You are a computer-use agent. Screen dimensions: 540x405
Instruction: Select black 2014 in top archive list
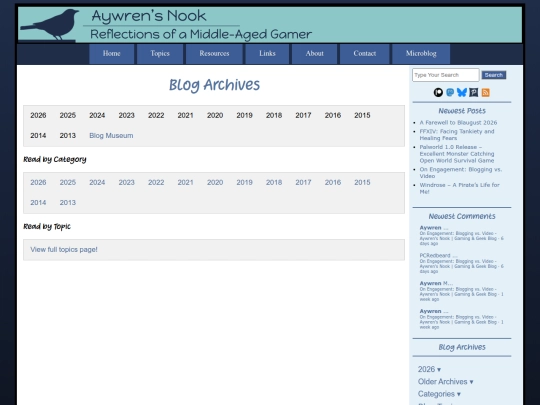click(x=38, y=135)
